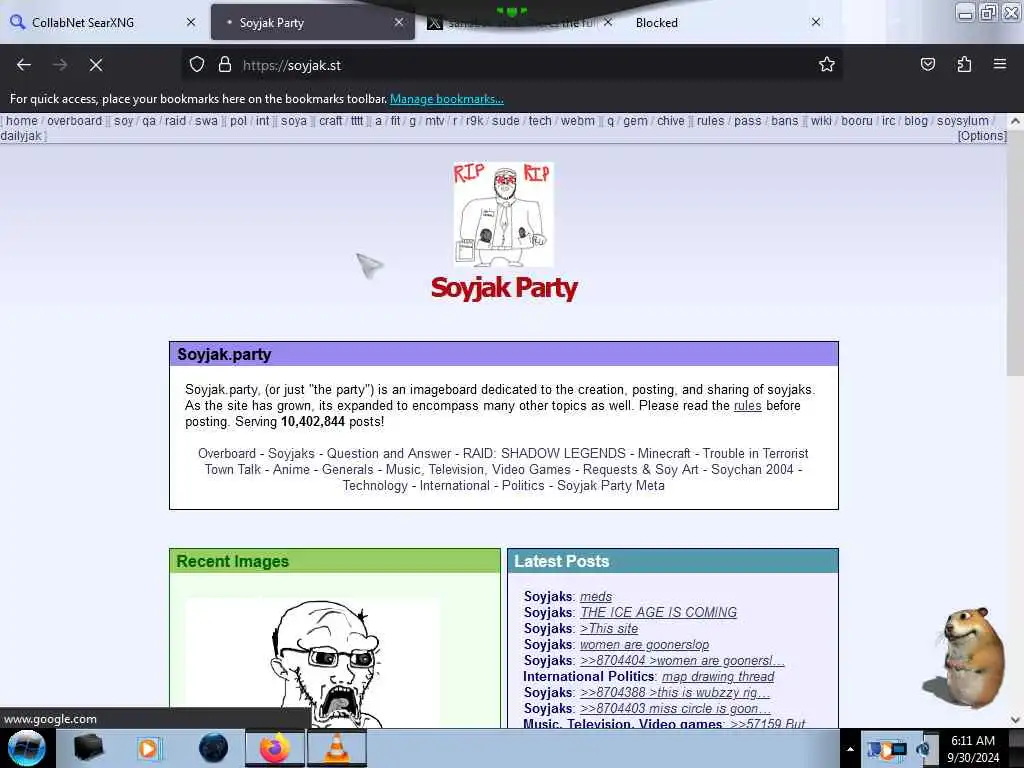This screenshot has width=1024, height=768.
Task: Open the Manage bookmarks link
Action: [447, 99]
